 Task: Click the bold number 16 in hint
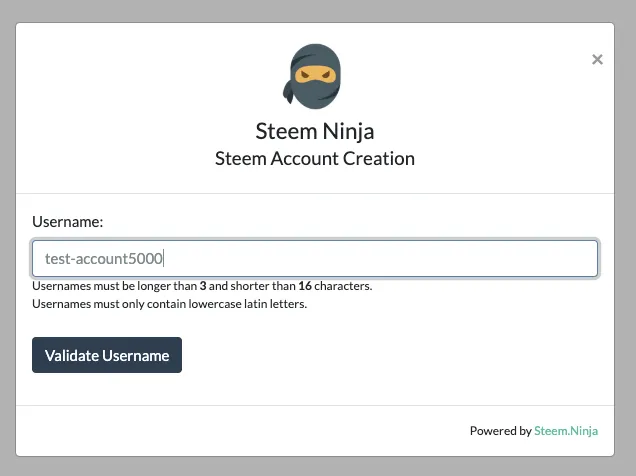pyautogui.click(x=305, y=286)
